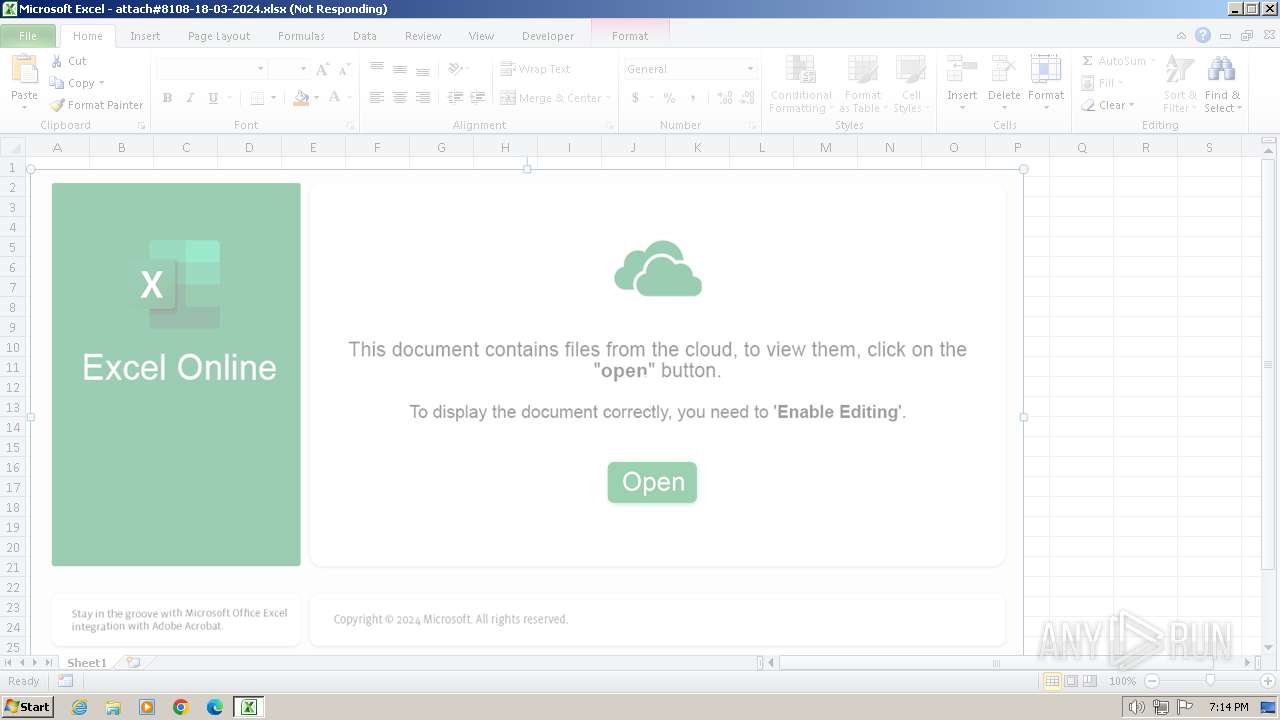Click the zoom slider handle
The width and height of the screenshot is (1280, 720).
coord(1210,681)
